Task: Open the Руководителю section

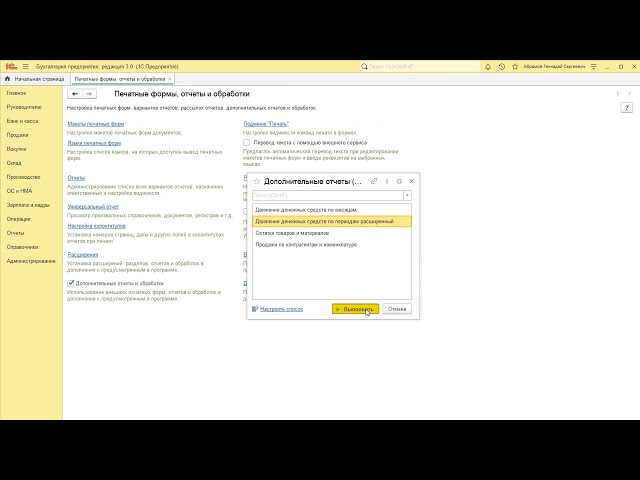Action: pos(24,107)
